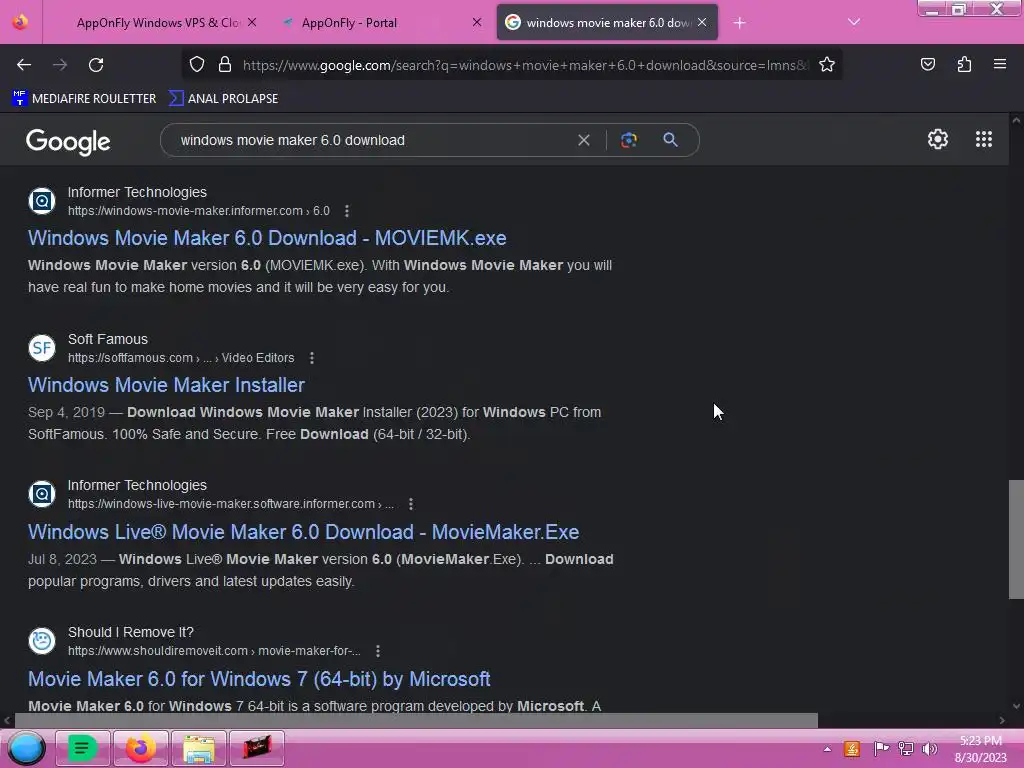Open the red app taskbar icon
Screen dimensions: 1024x768
pyautogui.click(x=257, y=748)
